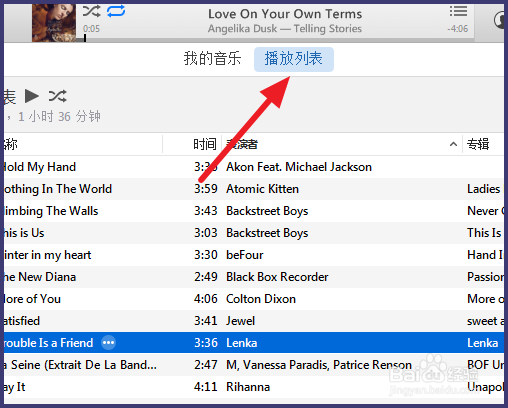Click the album artwork thumbnail
508x408 pixels.
click(54, 23)
